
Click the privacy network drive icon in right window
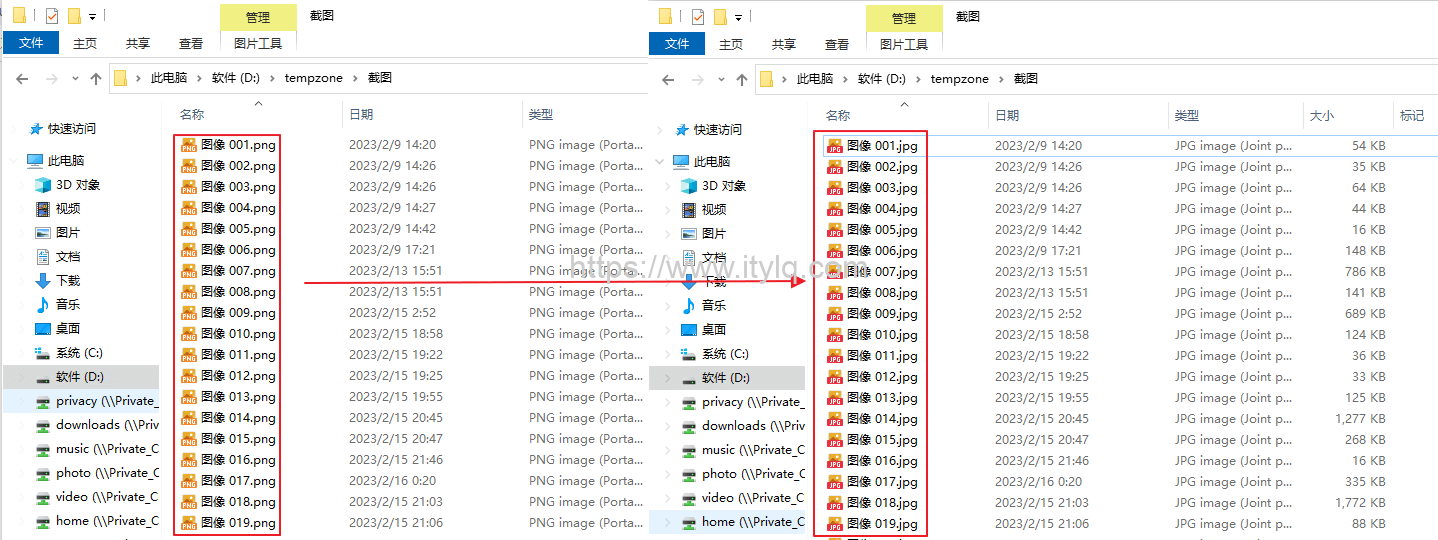point(689,402)
